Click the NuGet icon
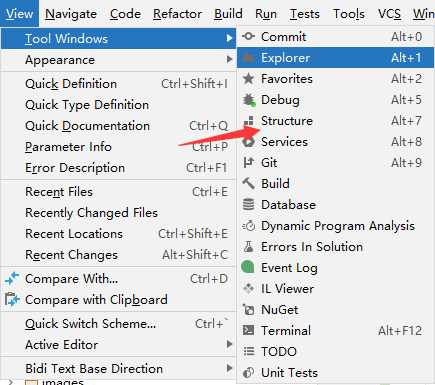435x385 pixels. click(x=248, y=309)
